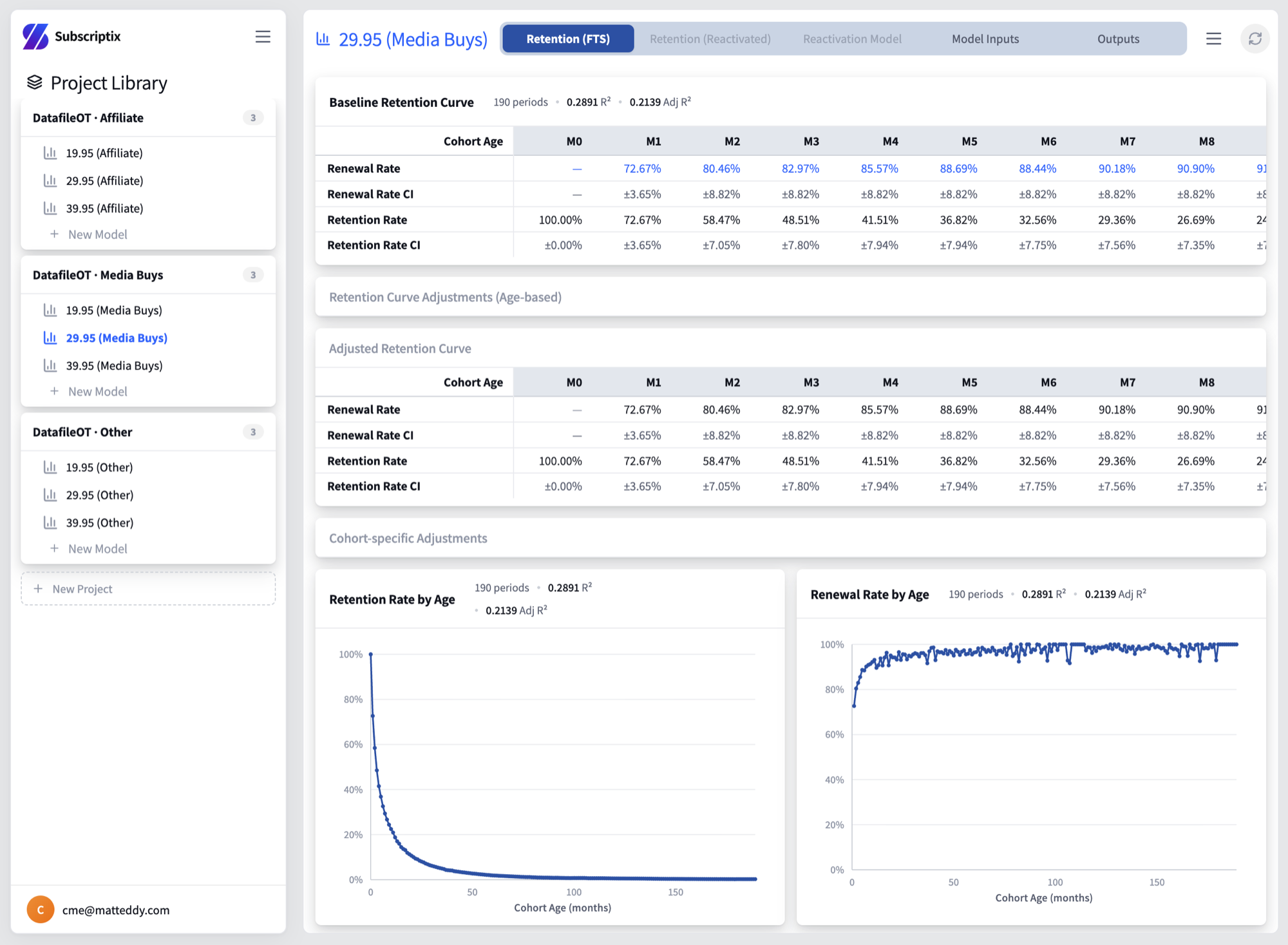1288x945 pixels.
Task: Click the Other group count badge
Action: [x=253, y=432]
